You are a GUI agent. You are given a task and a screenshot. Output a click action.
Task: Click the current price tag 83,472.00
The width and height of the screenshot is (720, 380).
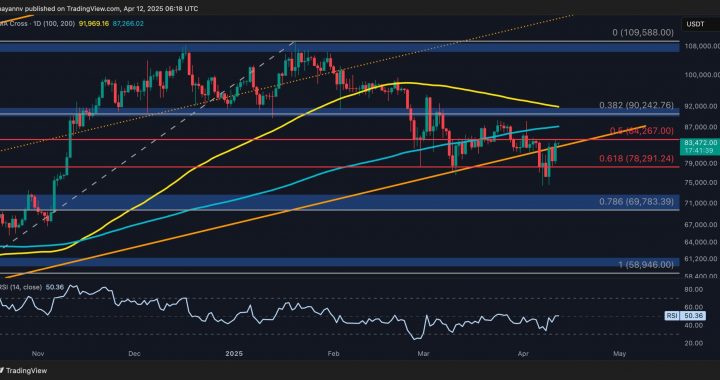coord(699,143)
